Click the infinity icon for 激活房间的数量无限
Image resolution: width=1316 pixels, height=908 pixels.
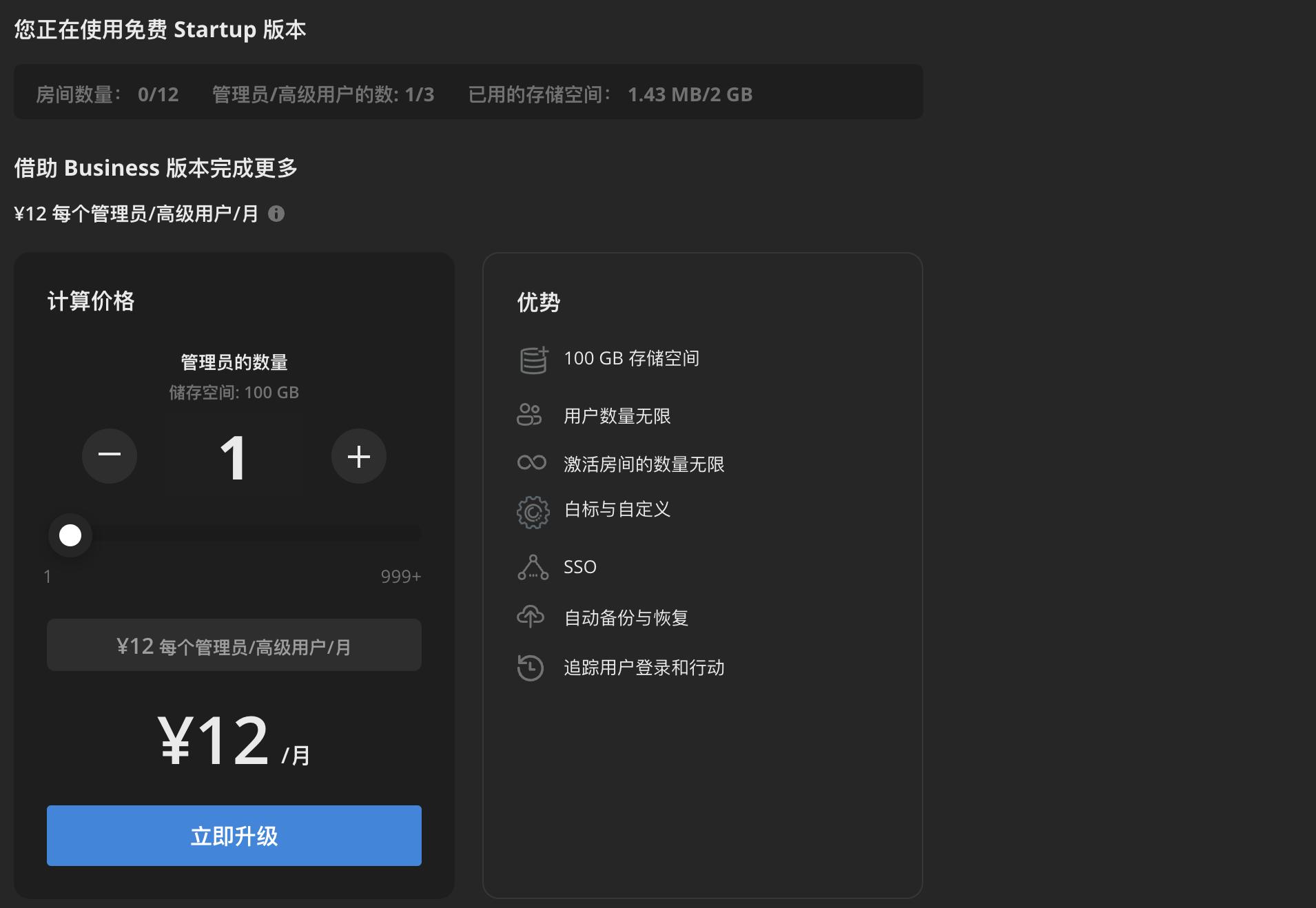coord(532,463)
